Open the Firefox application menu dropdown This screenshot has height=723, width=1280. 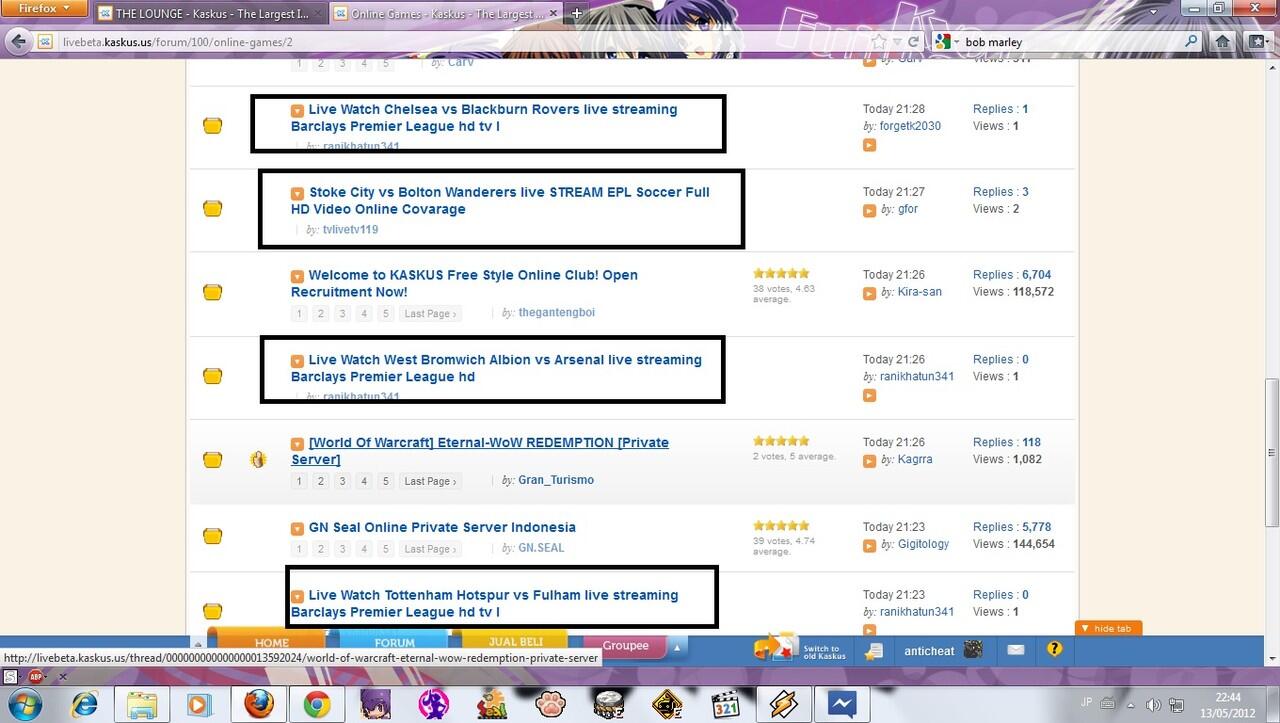[x=44, y=9]
